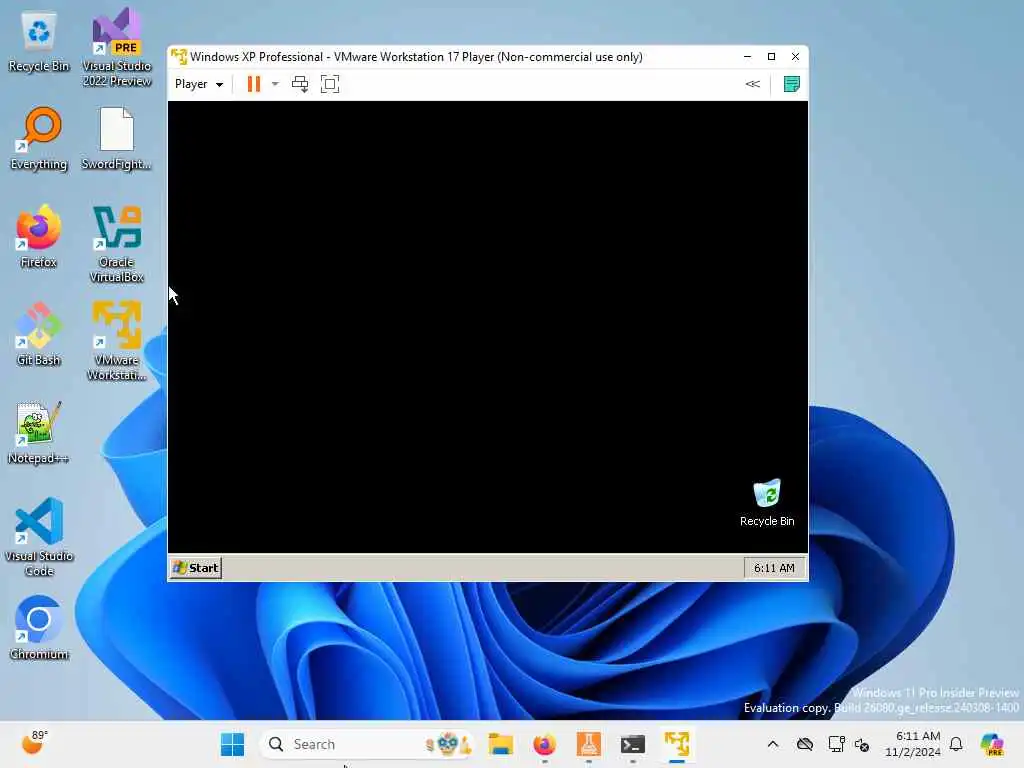Select the Notepad++ desktop shortcut
Screen dimensions: 1024x768
point(39,433)
